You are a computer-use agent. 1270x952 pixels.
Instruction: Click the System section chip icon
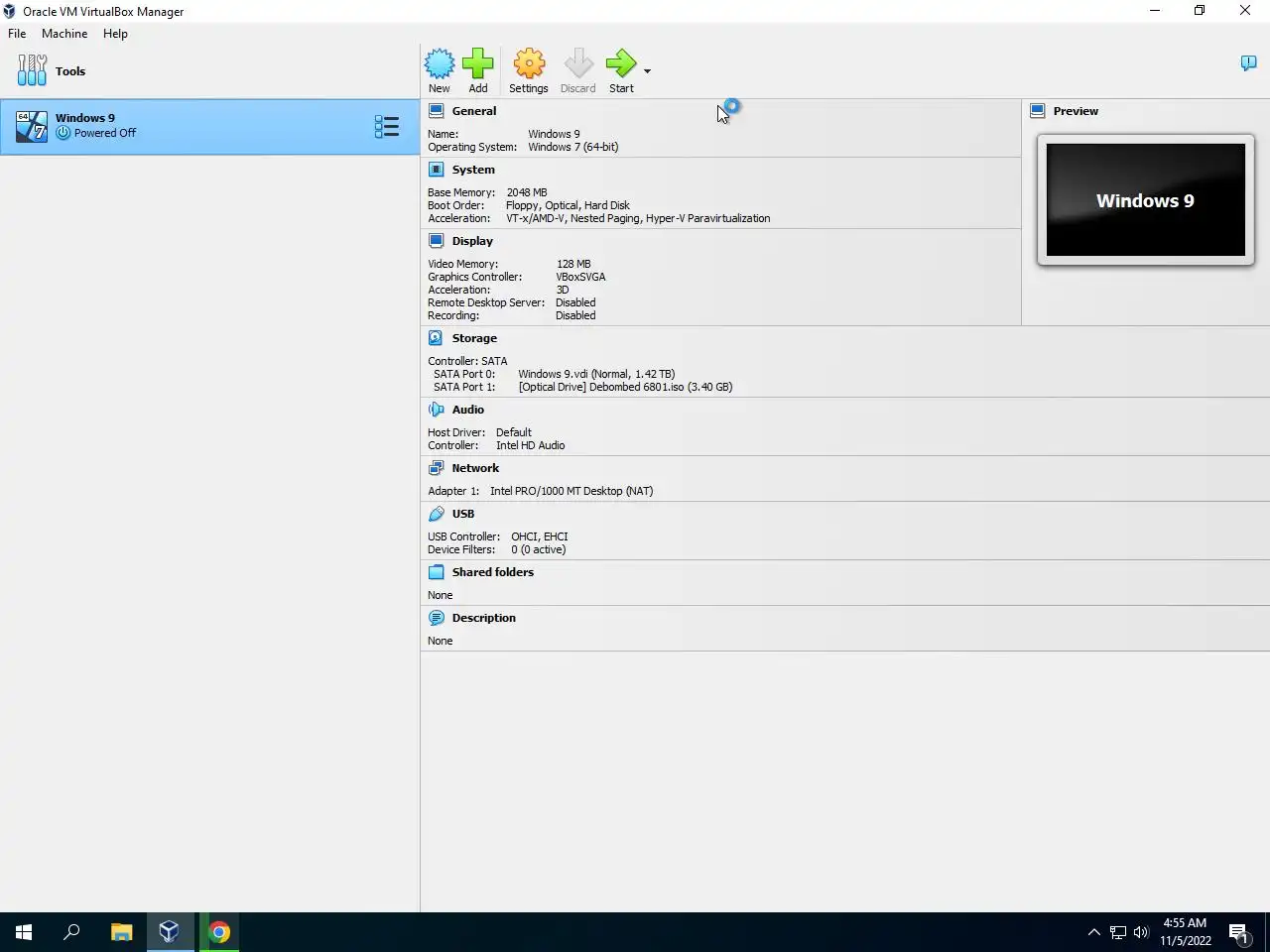[437, 170]
